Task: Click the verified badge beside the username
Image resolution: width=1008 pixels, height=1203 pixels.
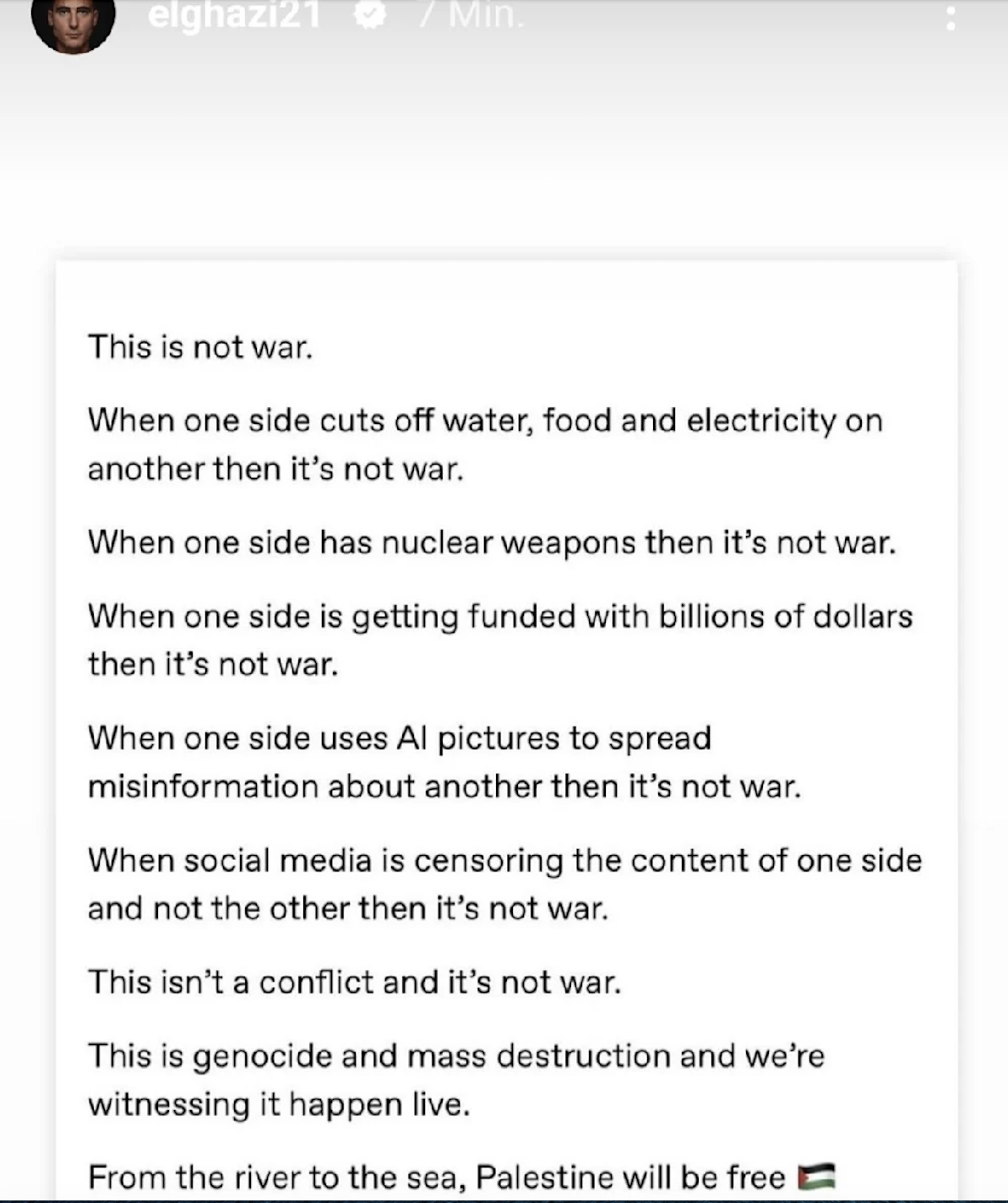Action: click(x=368, y=16)
